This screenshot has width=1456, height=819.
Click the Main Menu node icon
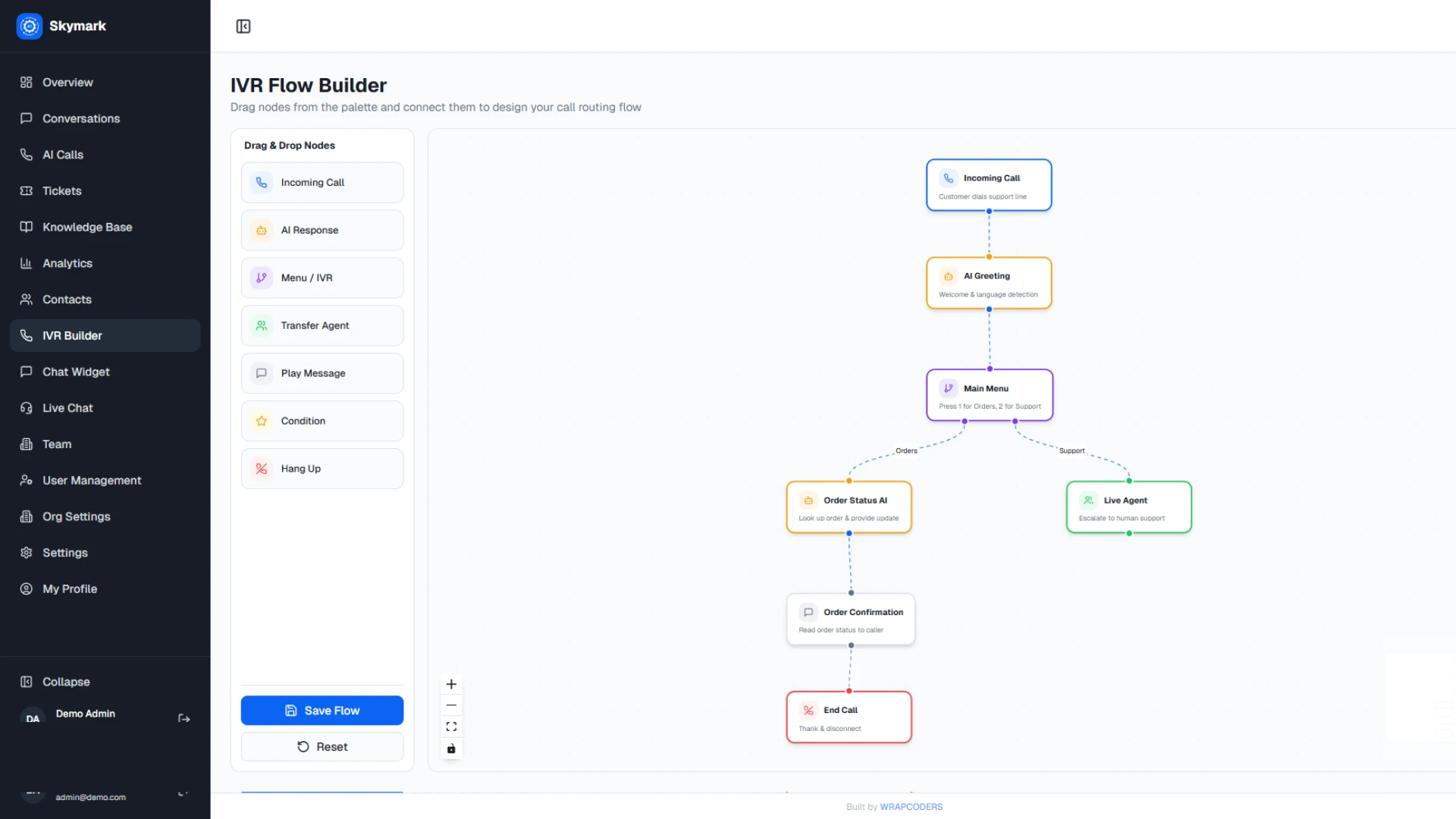tap(948, 388)
